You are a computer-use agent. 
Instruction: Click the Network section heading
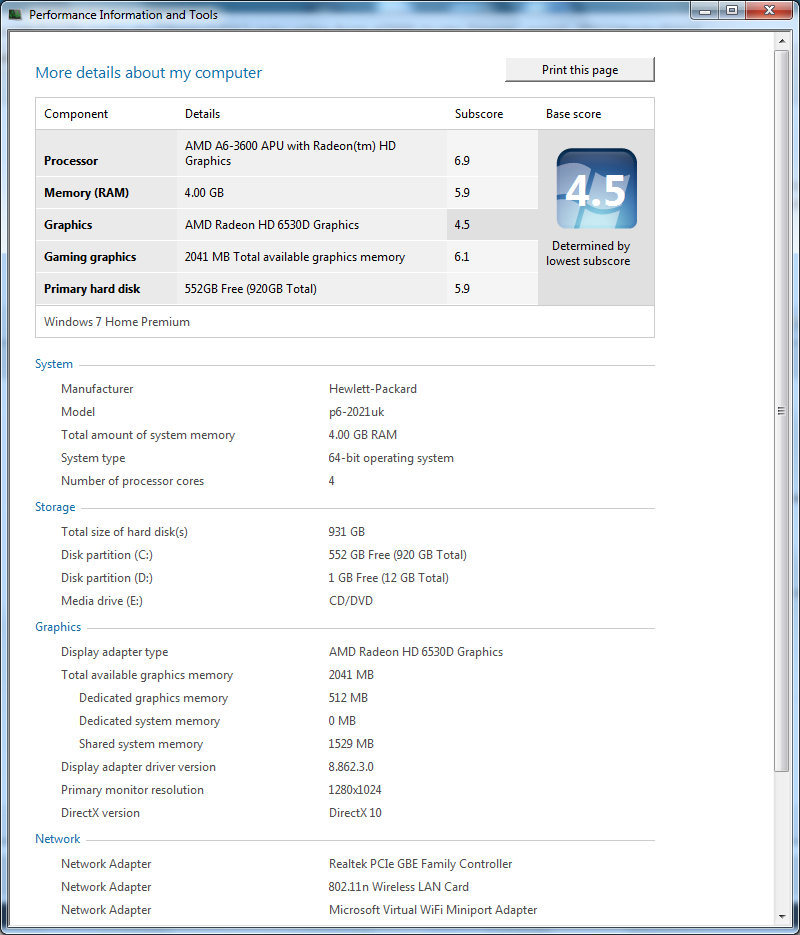pyautogui.click(x=57, y=839)
